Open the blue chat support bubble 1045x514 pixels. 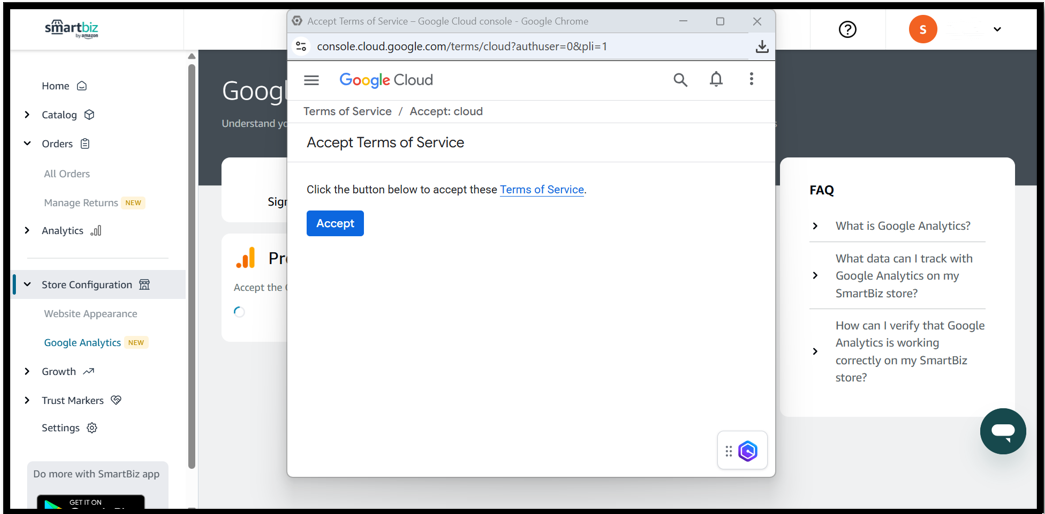[1003, 431]
